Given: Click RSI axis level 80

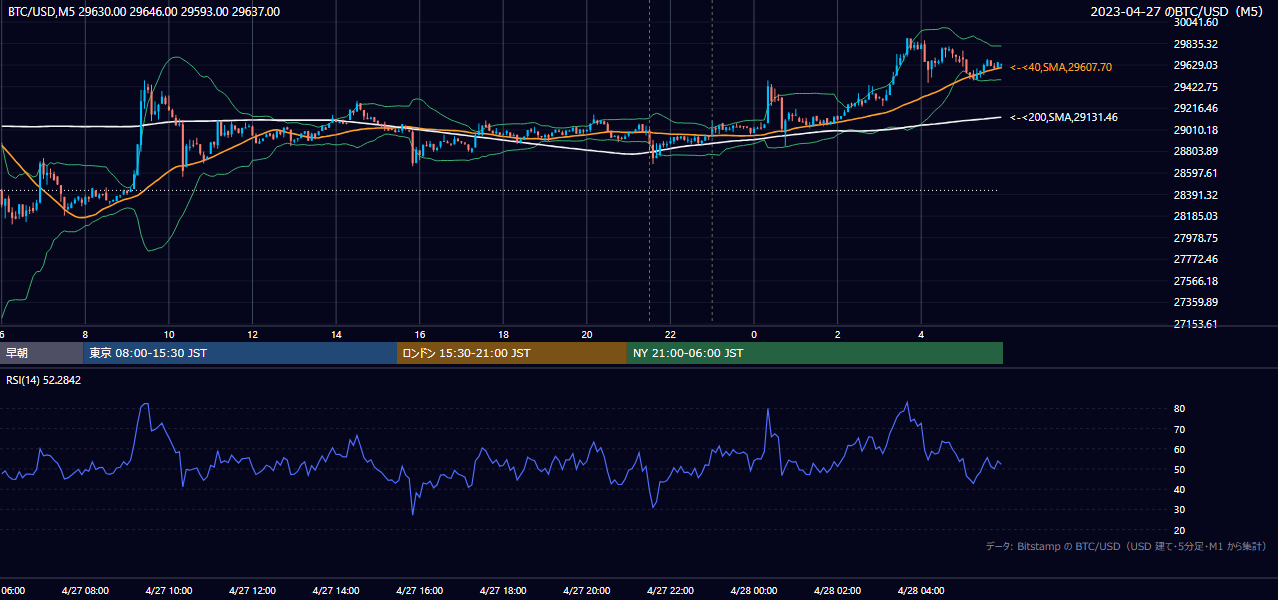Looking at the screenshot, I should click(x=1180, y=409).
